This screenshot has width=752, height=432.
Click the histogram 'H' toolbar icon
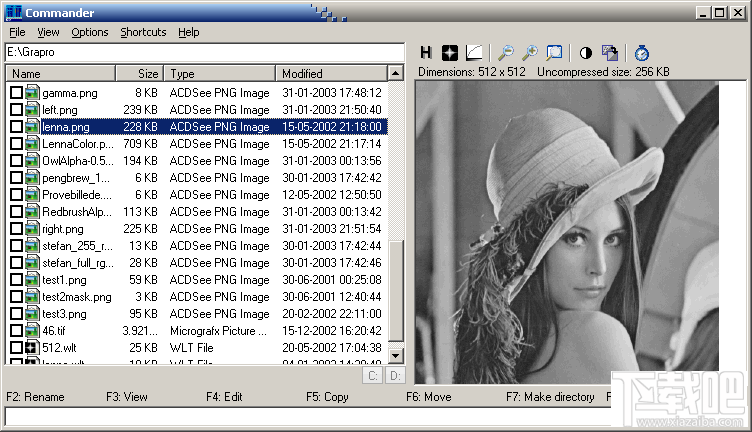click(x=426, y=52)
